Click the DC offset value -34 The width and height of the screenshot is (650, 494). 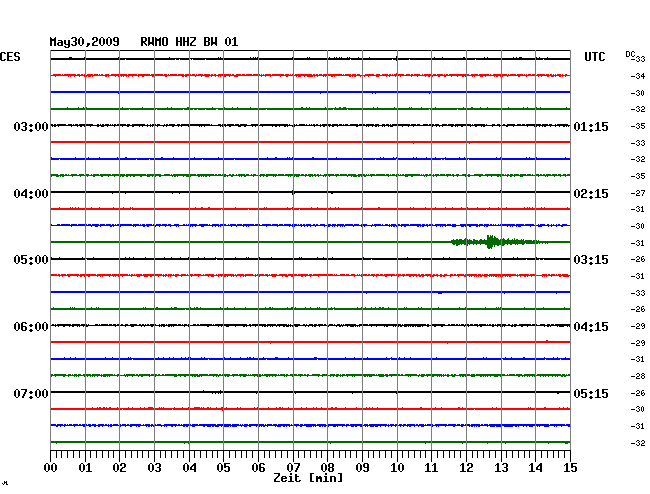click(x=638, y=76)
